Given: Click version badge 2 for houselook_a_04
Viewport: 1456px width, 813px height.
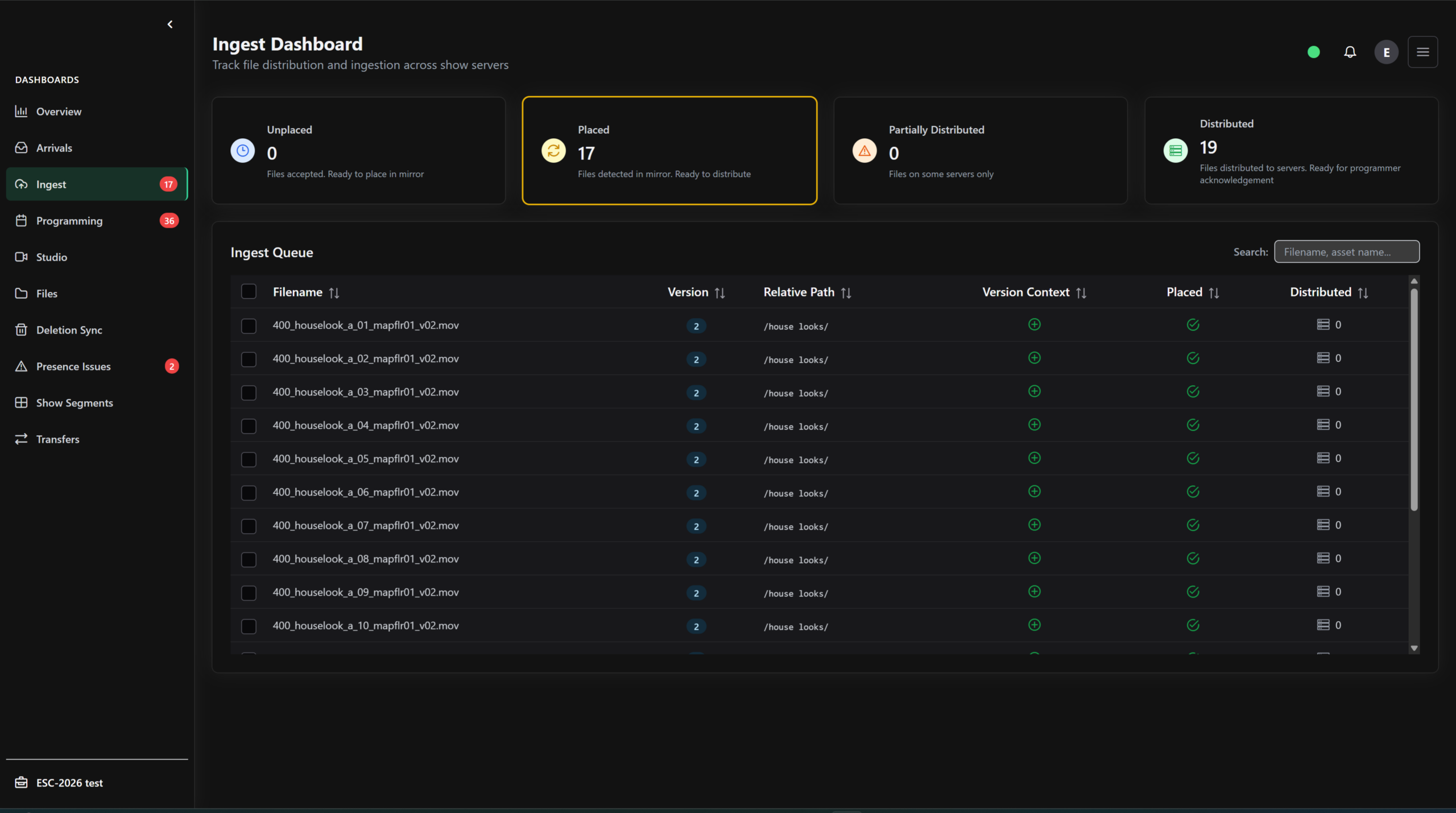Looking at the screenshot, I should 696,426.
